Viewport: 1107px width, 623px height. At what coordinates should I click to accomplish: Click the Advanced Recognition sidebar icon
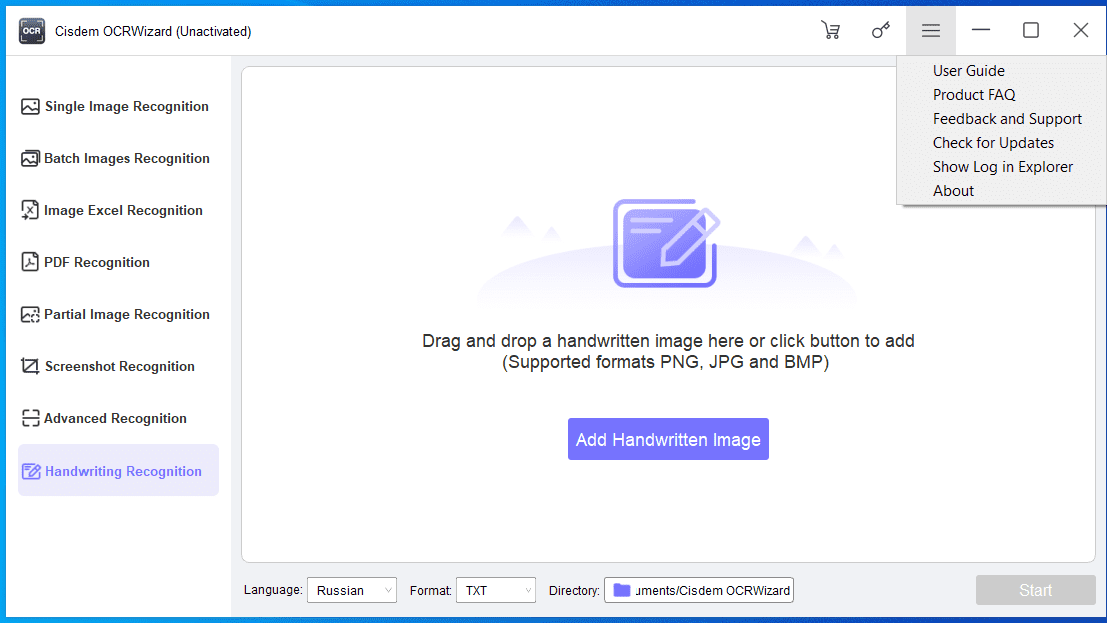30,418
